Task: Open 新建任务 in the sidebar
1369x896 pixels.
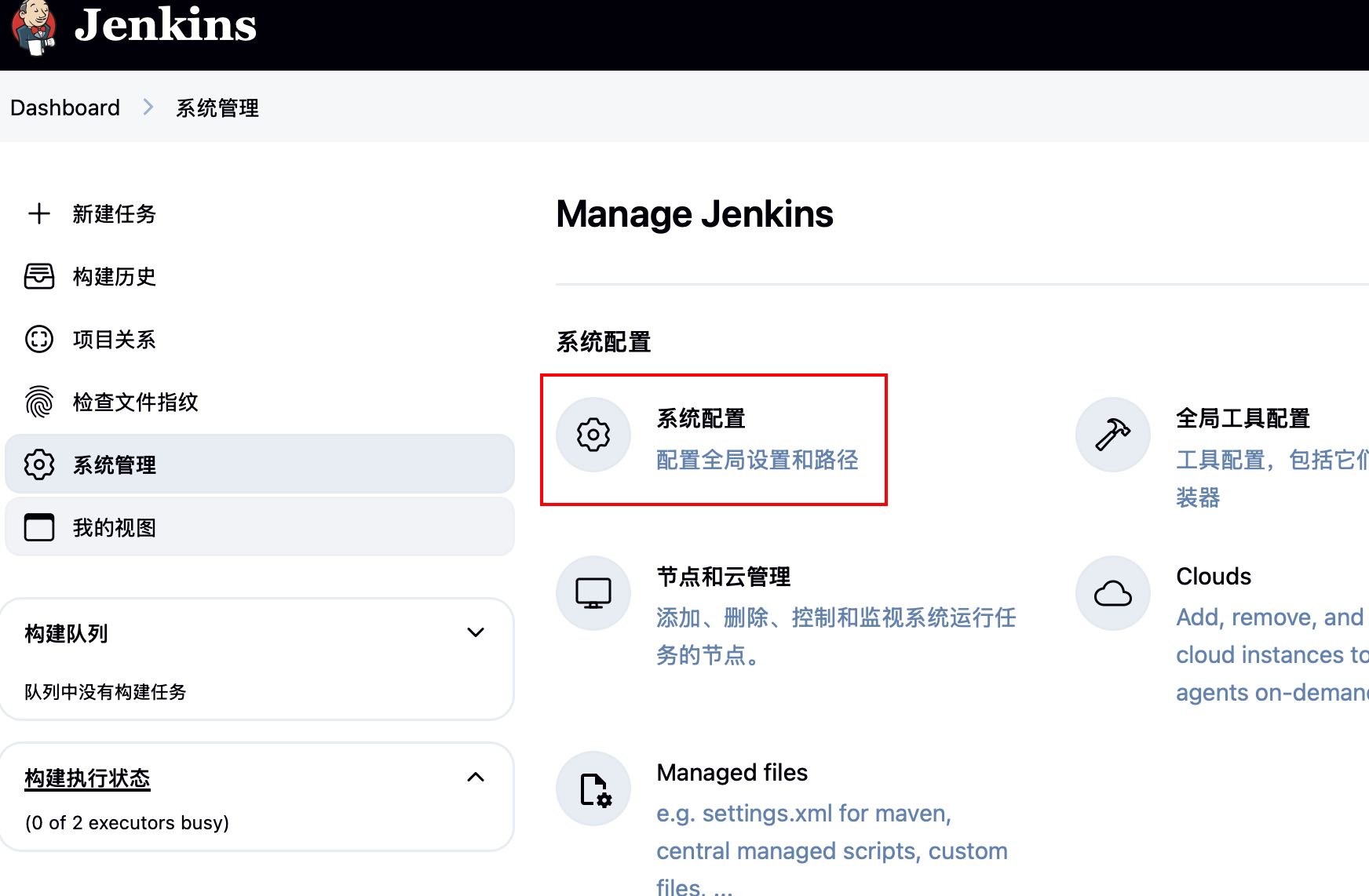Action: point(115,213)
